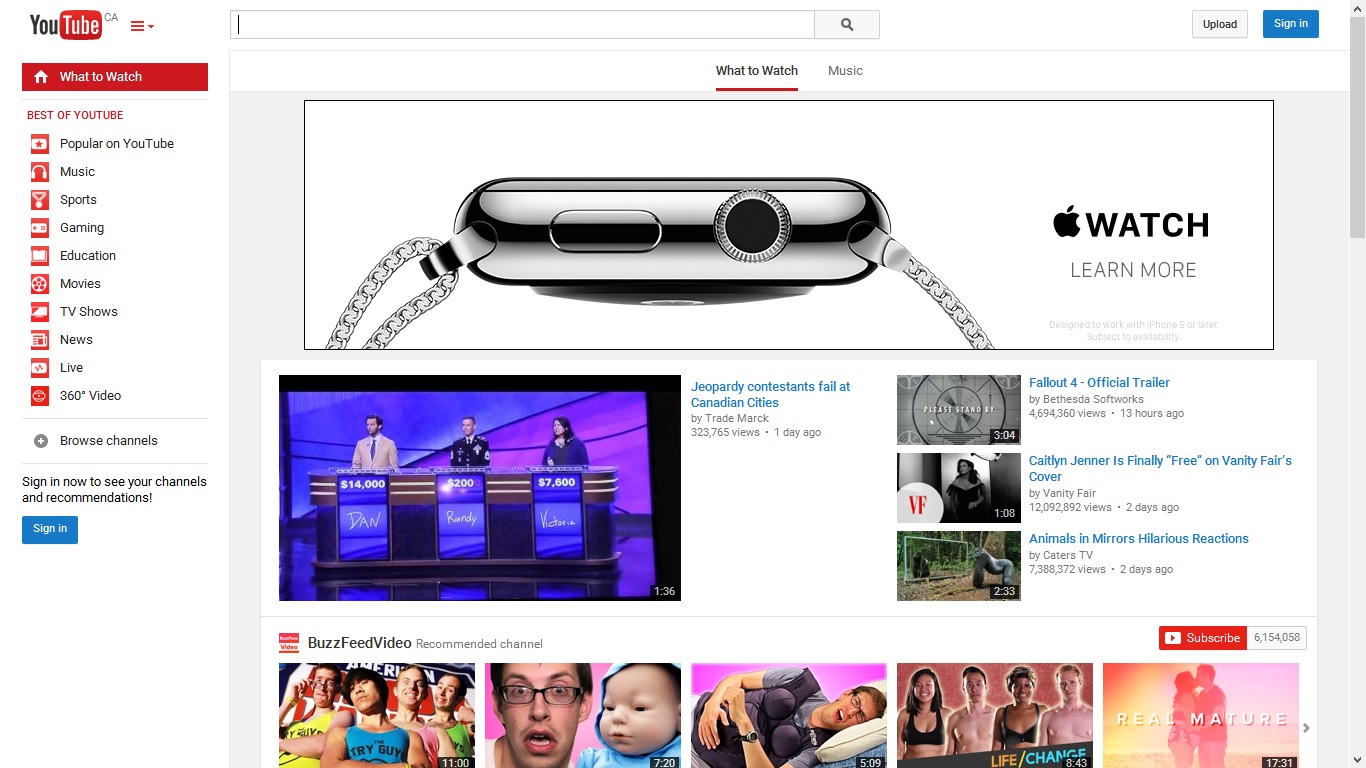Click the Browse channels plus icon

click(x=41, y=441)
